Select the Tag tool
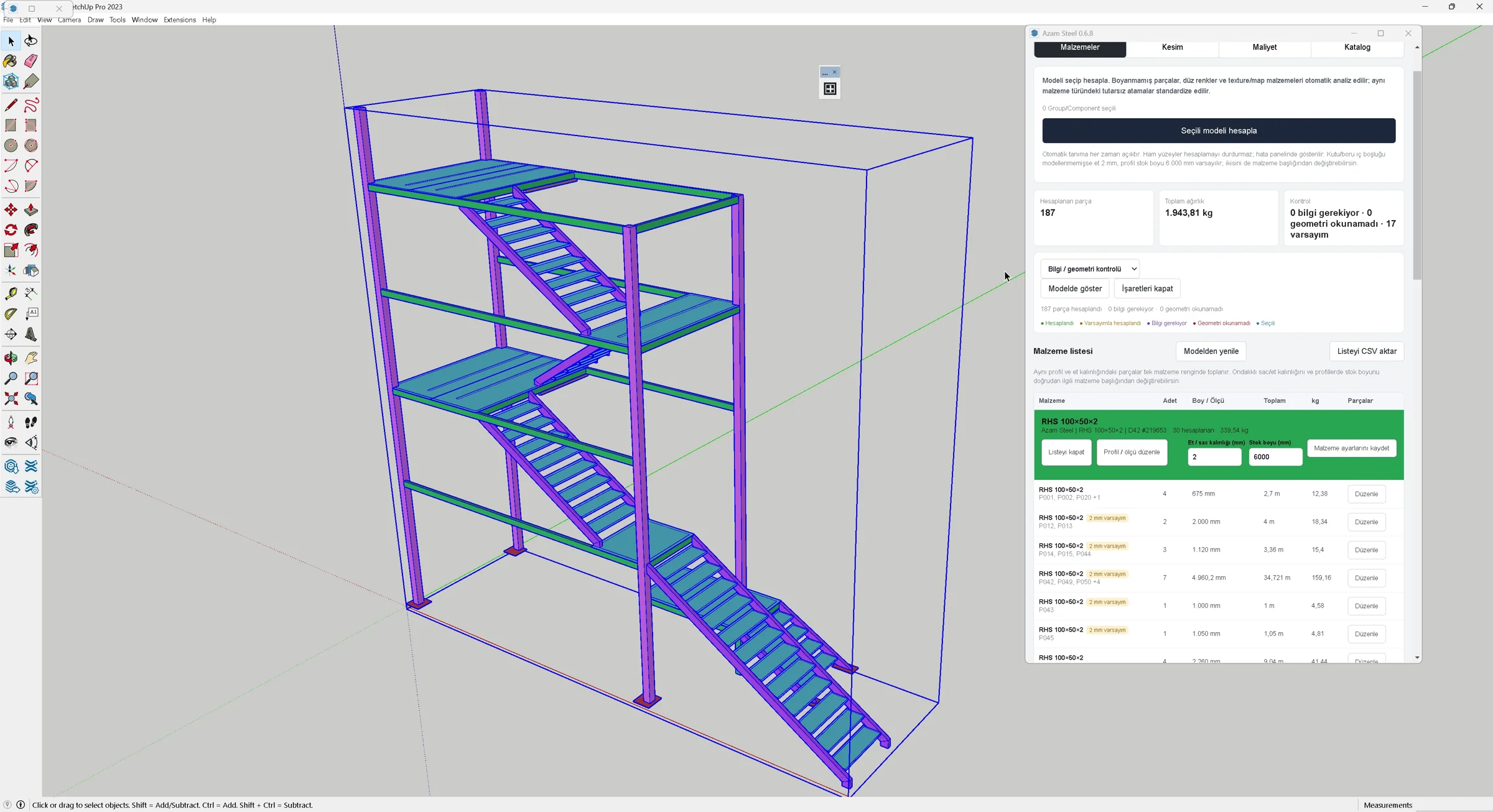The image size is (1493, 812). pyautogui.click(x=31, y=81)
